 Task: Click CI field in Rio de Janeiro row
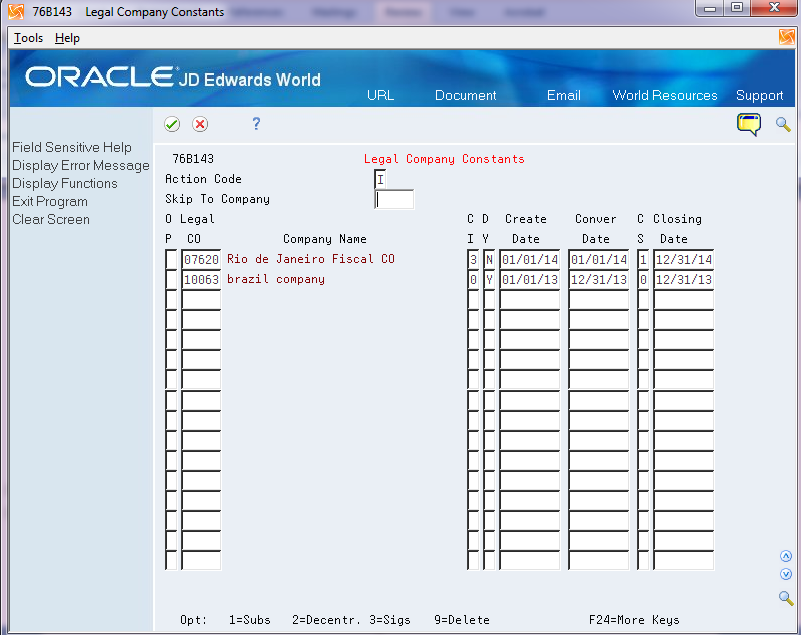point(473,260)
